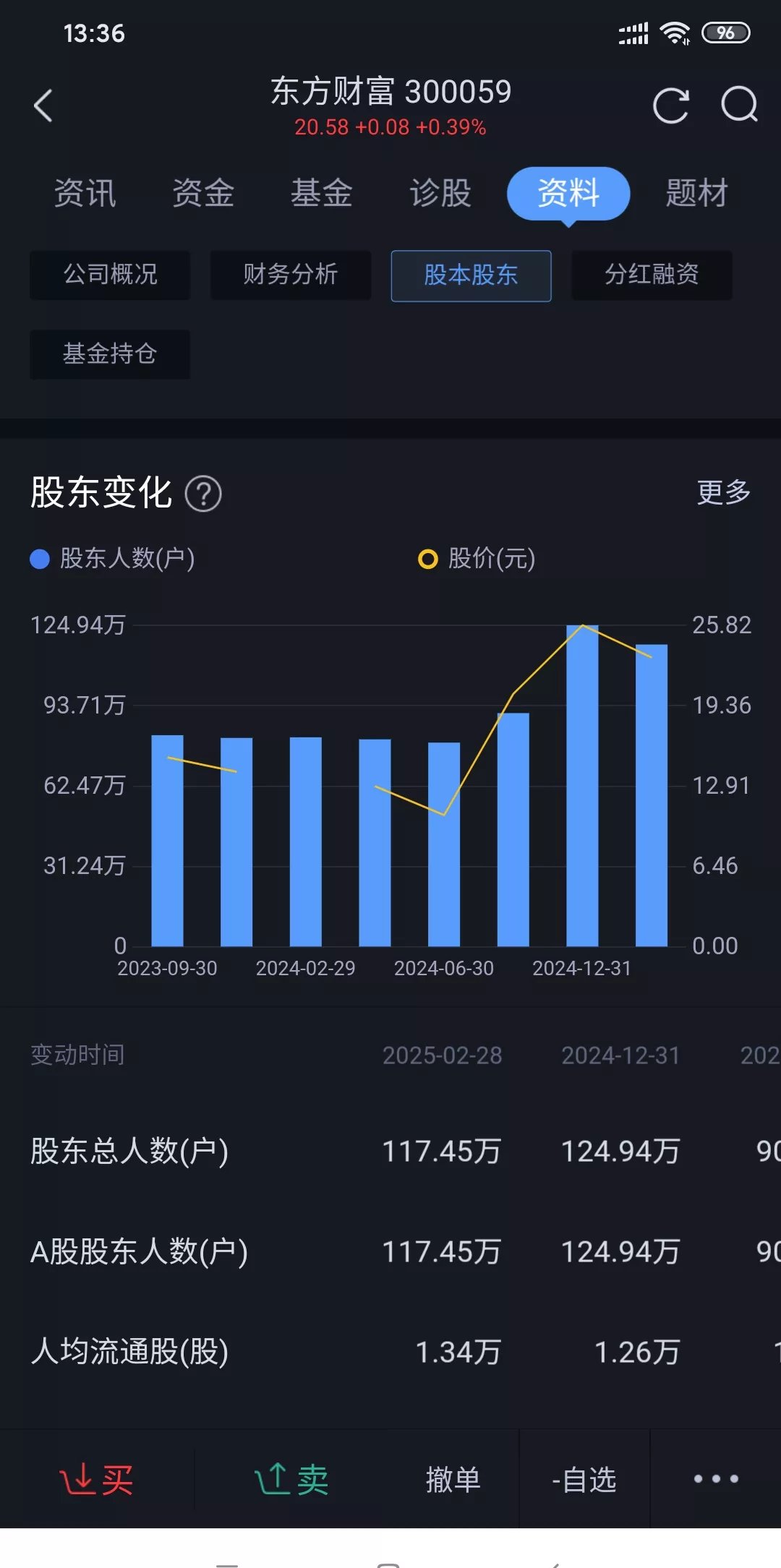Screen dimensions: 781x1568
Task: Tap 更多 to view more shareholder changes
Action: tap(724, 493)
